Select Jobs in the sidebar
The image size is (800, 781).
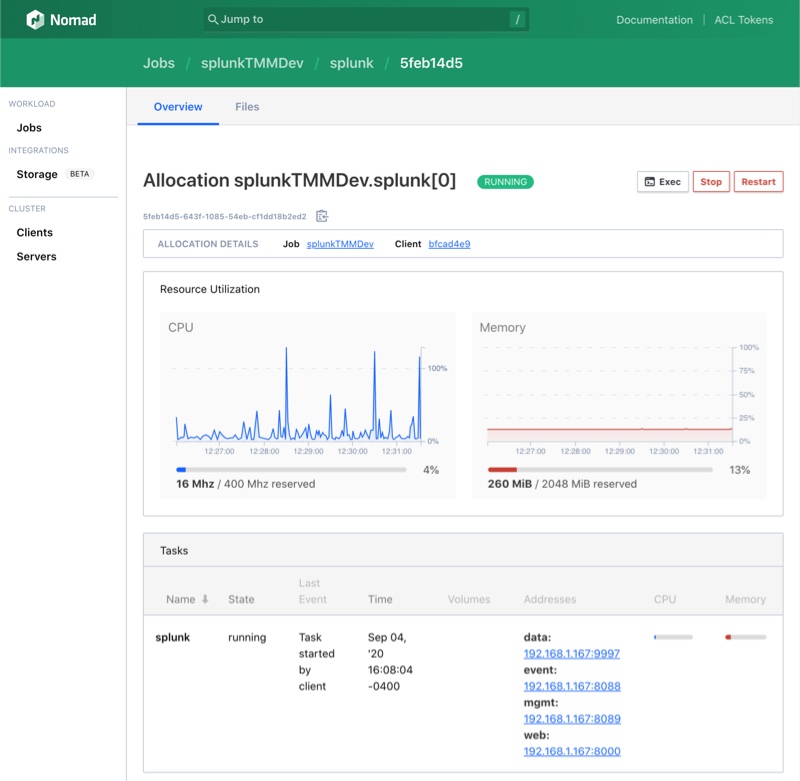[x=29, y=128]
